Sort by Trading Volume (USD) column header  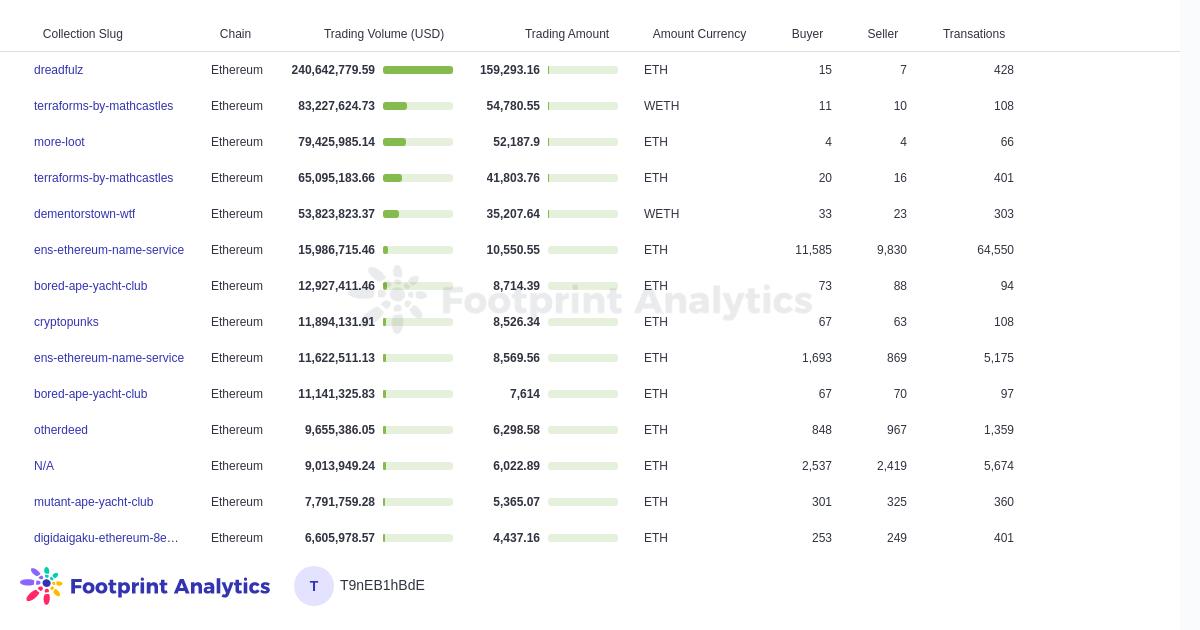[x=383, y=34]
